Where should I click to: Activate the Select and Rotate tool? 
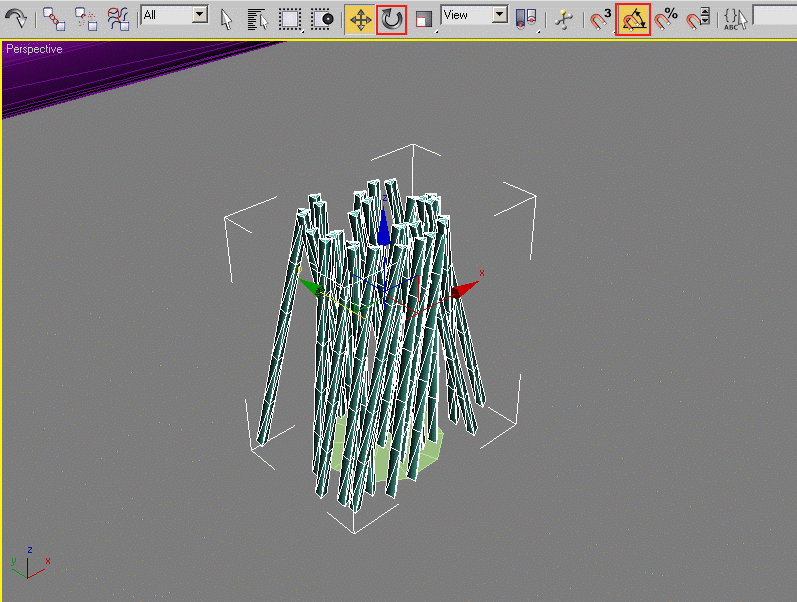391,19
